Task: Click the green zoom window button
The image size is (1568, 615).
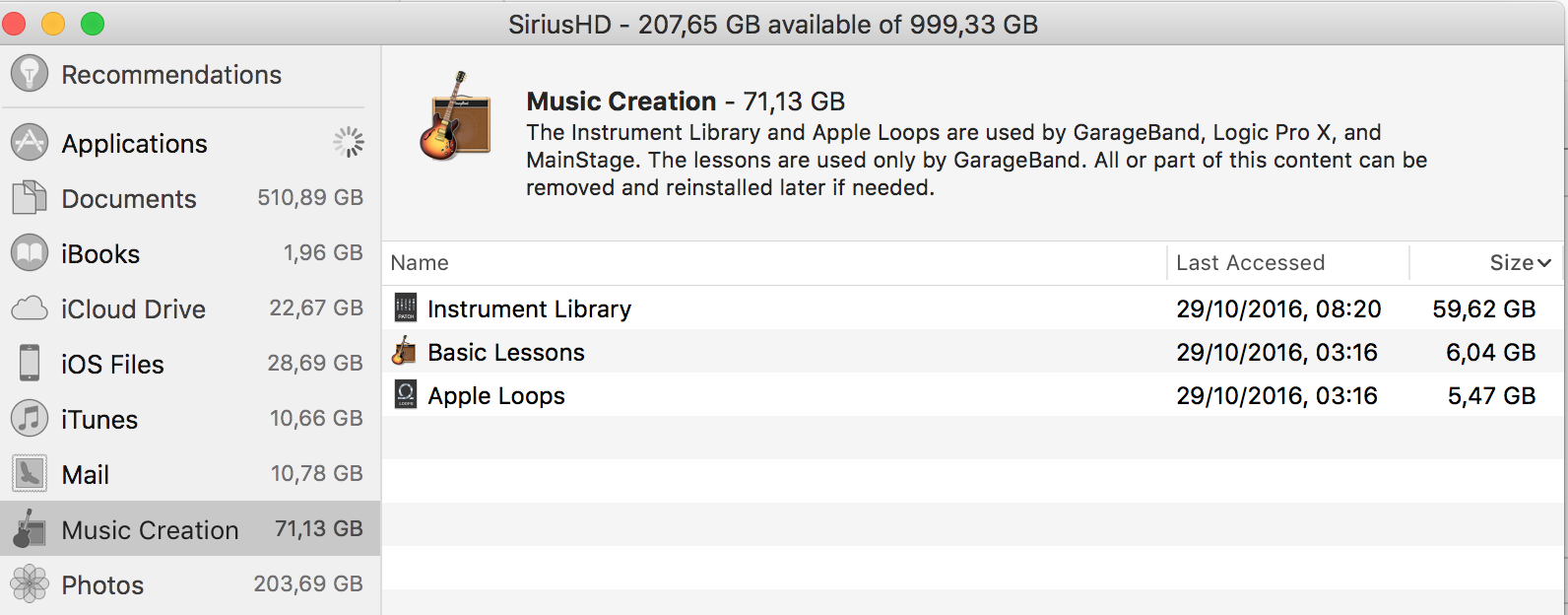Action: (x=93, y=24)
